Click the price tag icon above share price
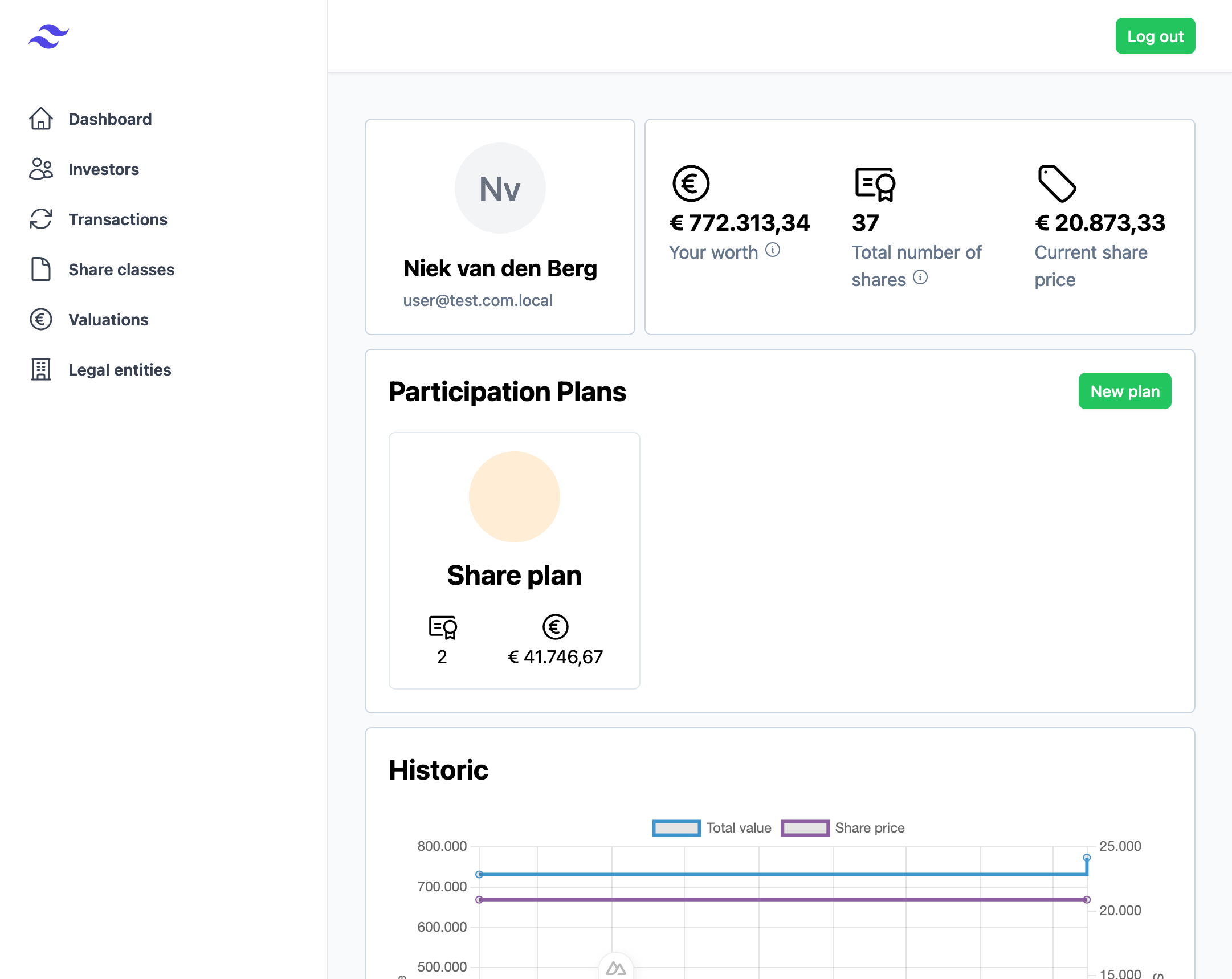 1056,183
